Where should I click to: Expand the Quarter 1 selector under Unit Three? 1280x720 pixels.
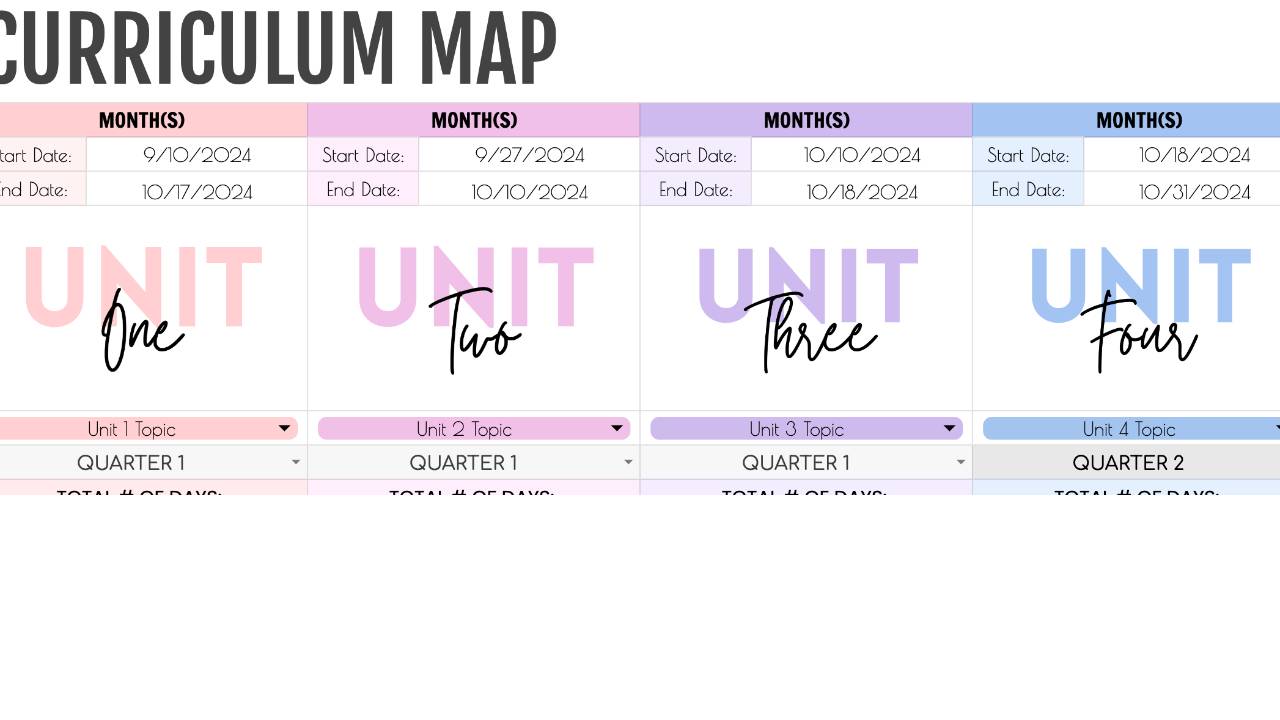click(x=960, y=462)
